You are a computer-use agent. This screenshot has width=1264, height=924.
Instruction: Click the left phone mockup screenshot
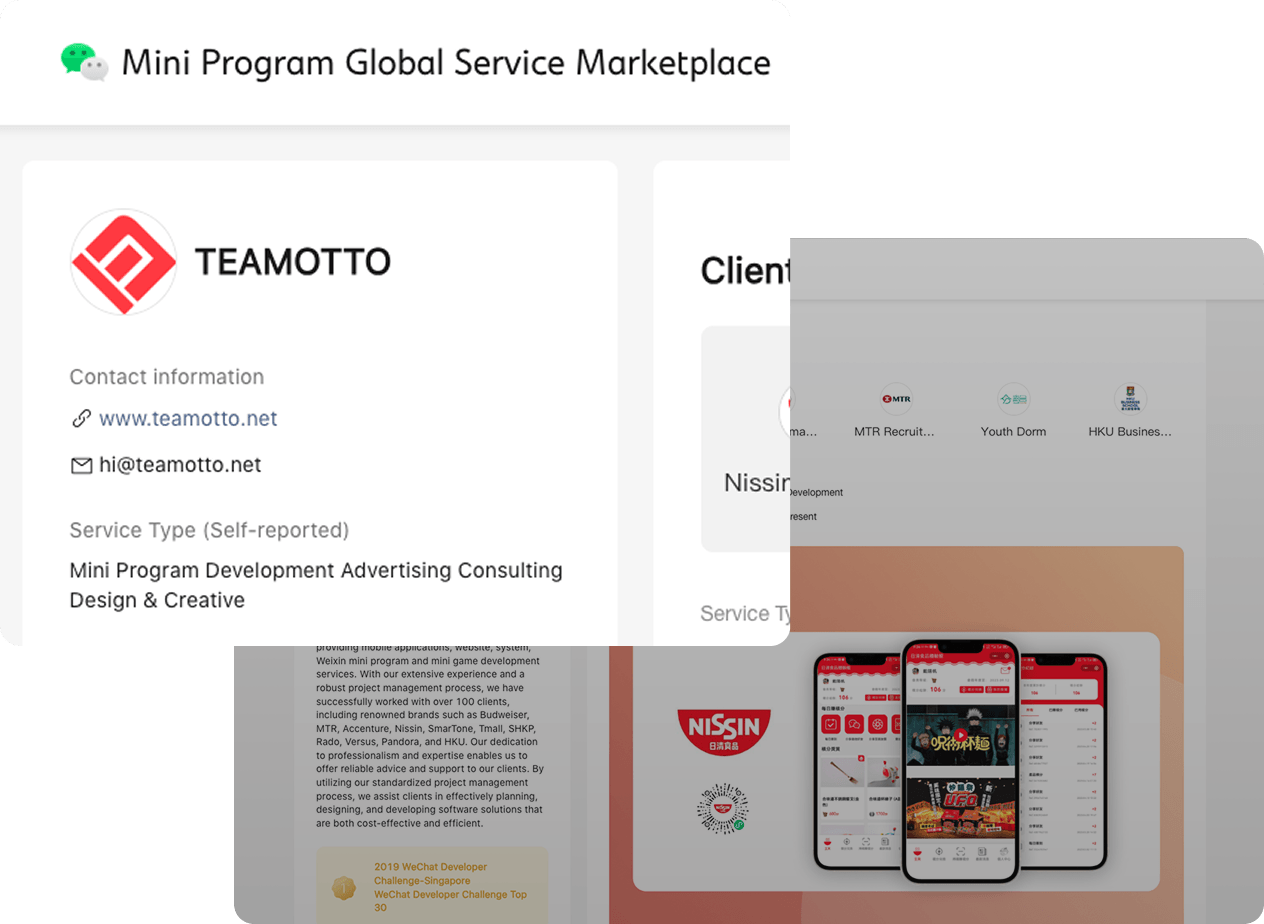pos(860,760)
